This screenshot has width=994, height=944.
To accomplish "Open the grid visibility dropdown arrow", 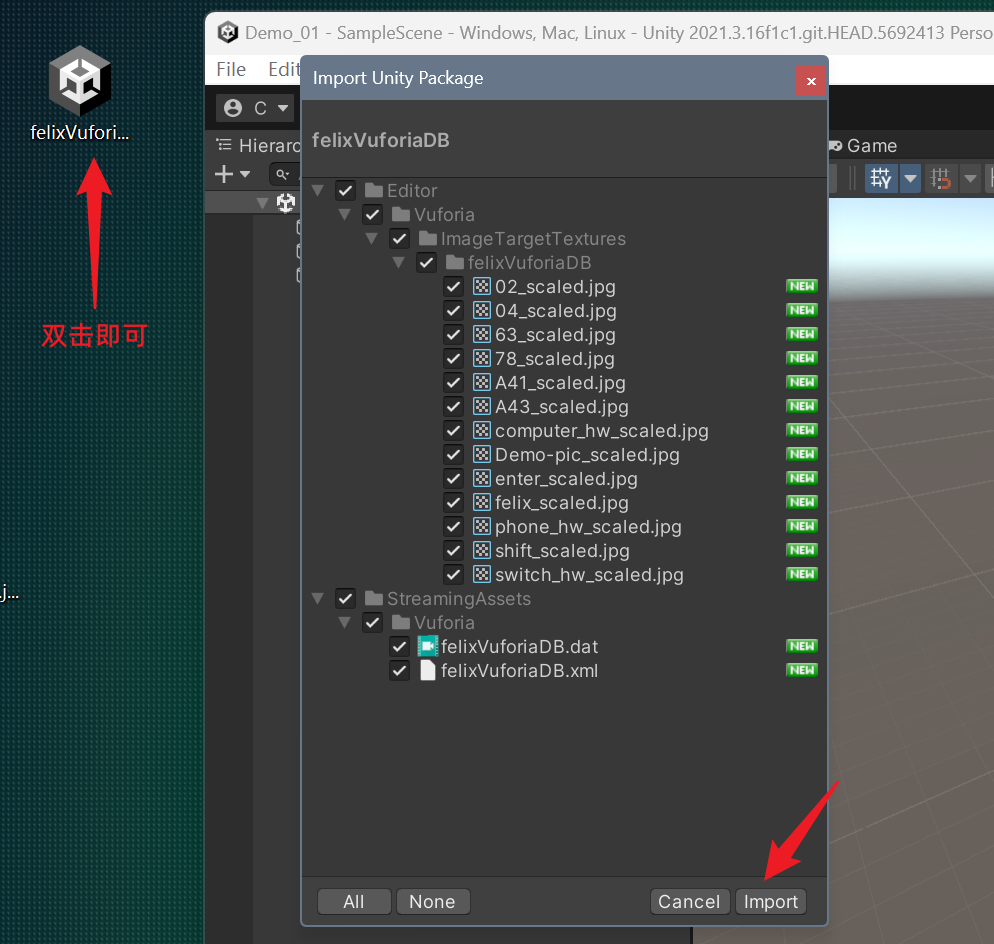I will click(x=910, y=178).
